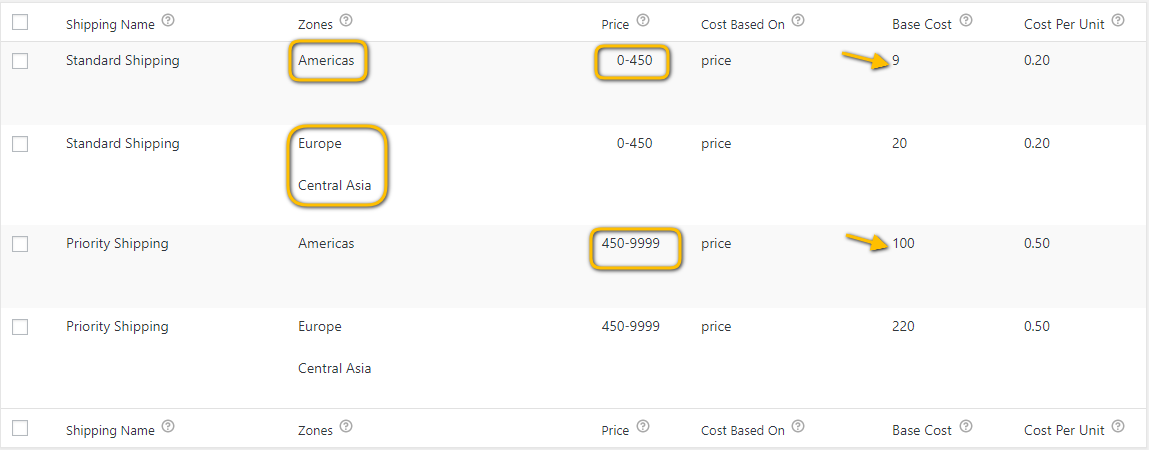Click help icon next to top Cost Per Unit
This screenshot has height=450, width=1149.
[x=1117, y=21]
